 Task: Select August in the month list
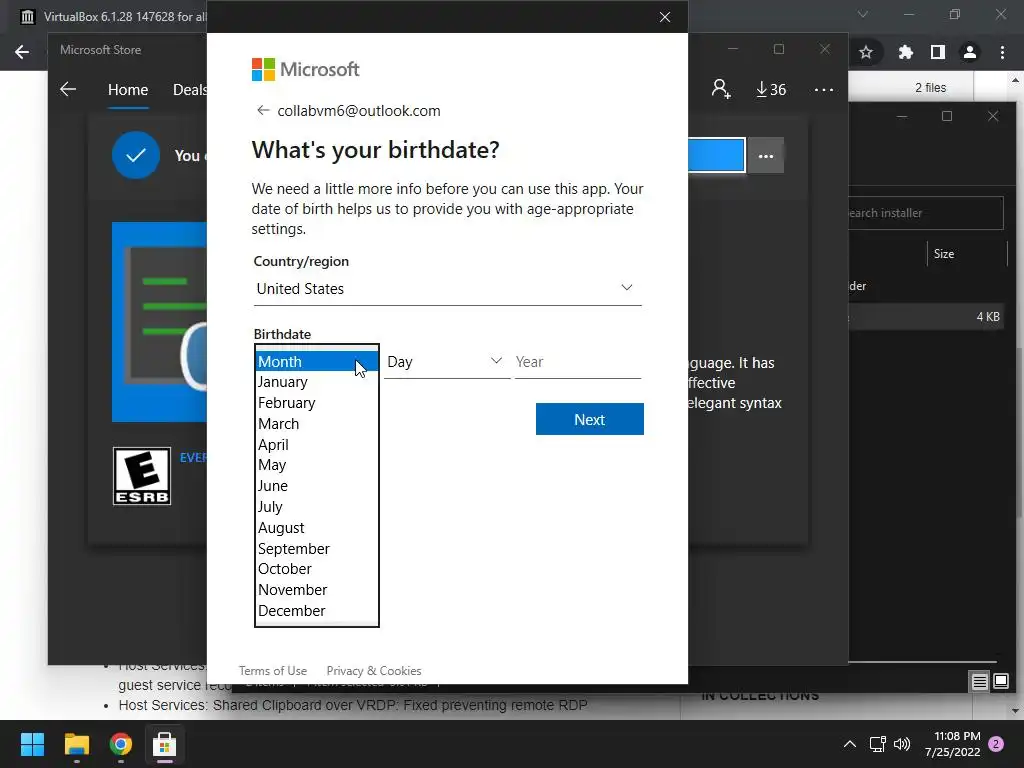click(x=316, y=528)
